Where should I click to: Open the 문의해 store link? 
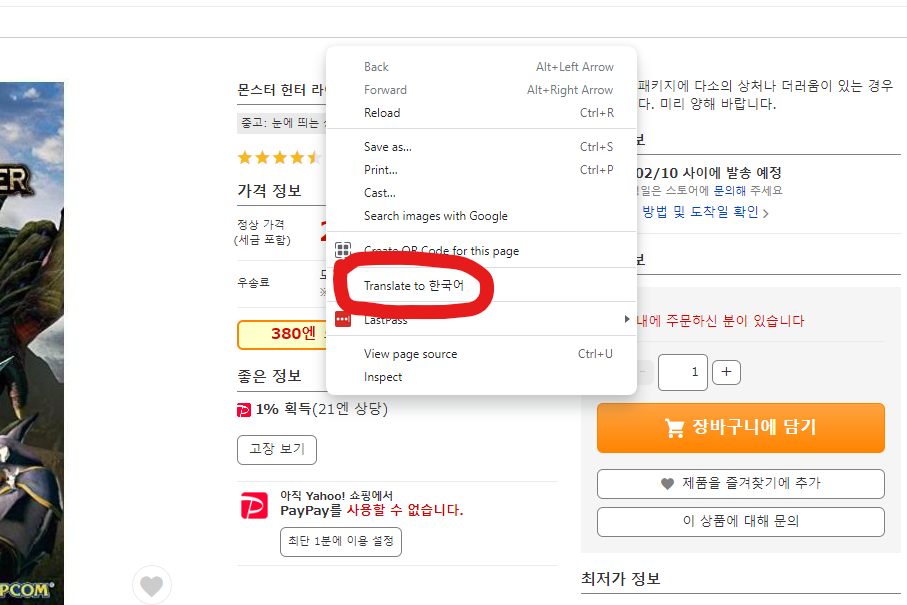tap(729, 190)
